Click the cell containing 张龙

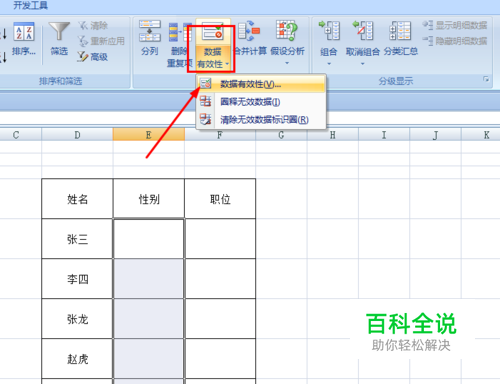pyautogui.click(x=77, y=319)
